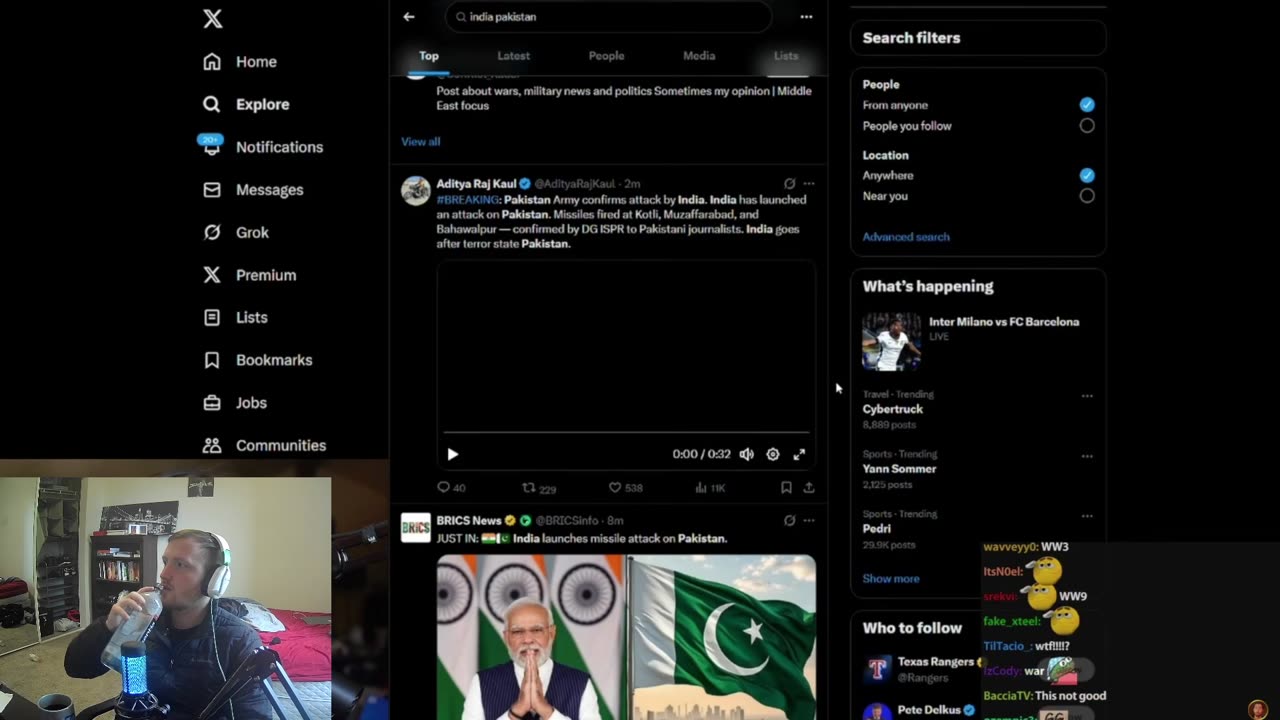
Task: Select 'Near you' location radio option
Action: pos(1087,196)
